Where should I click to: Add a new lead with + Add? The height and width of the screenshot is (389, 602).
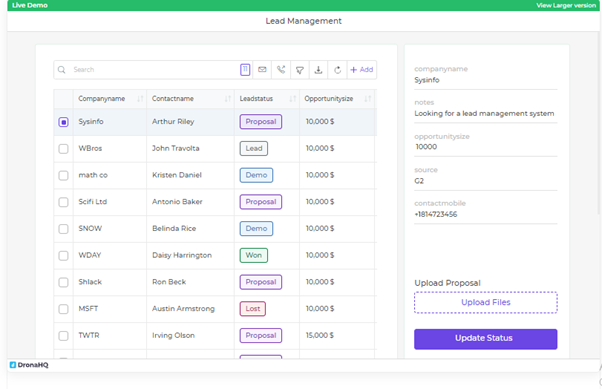[362, 70]
